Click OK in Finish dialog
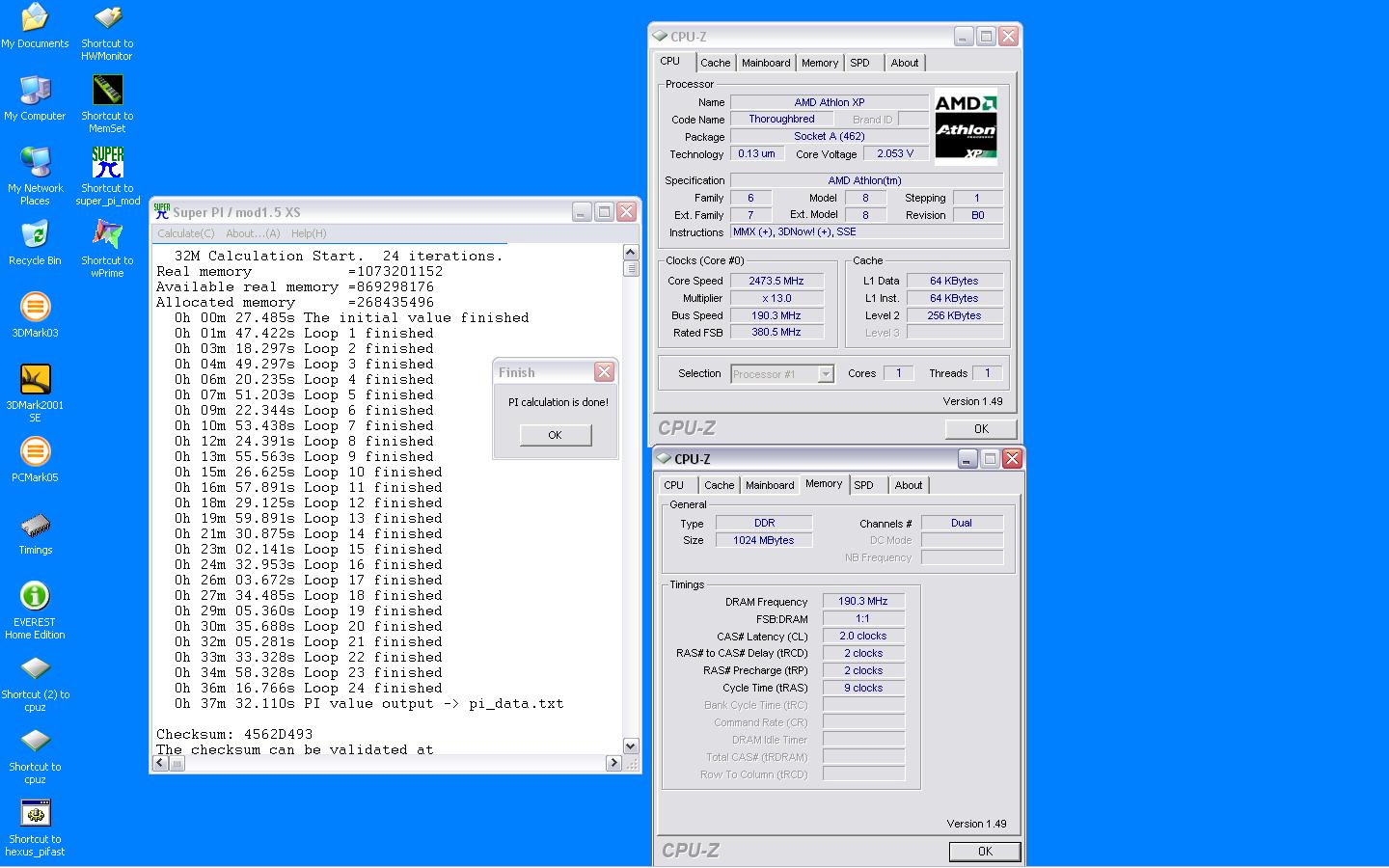Viewport: 1389px width, 868px height. [x=555, y=435]
